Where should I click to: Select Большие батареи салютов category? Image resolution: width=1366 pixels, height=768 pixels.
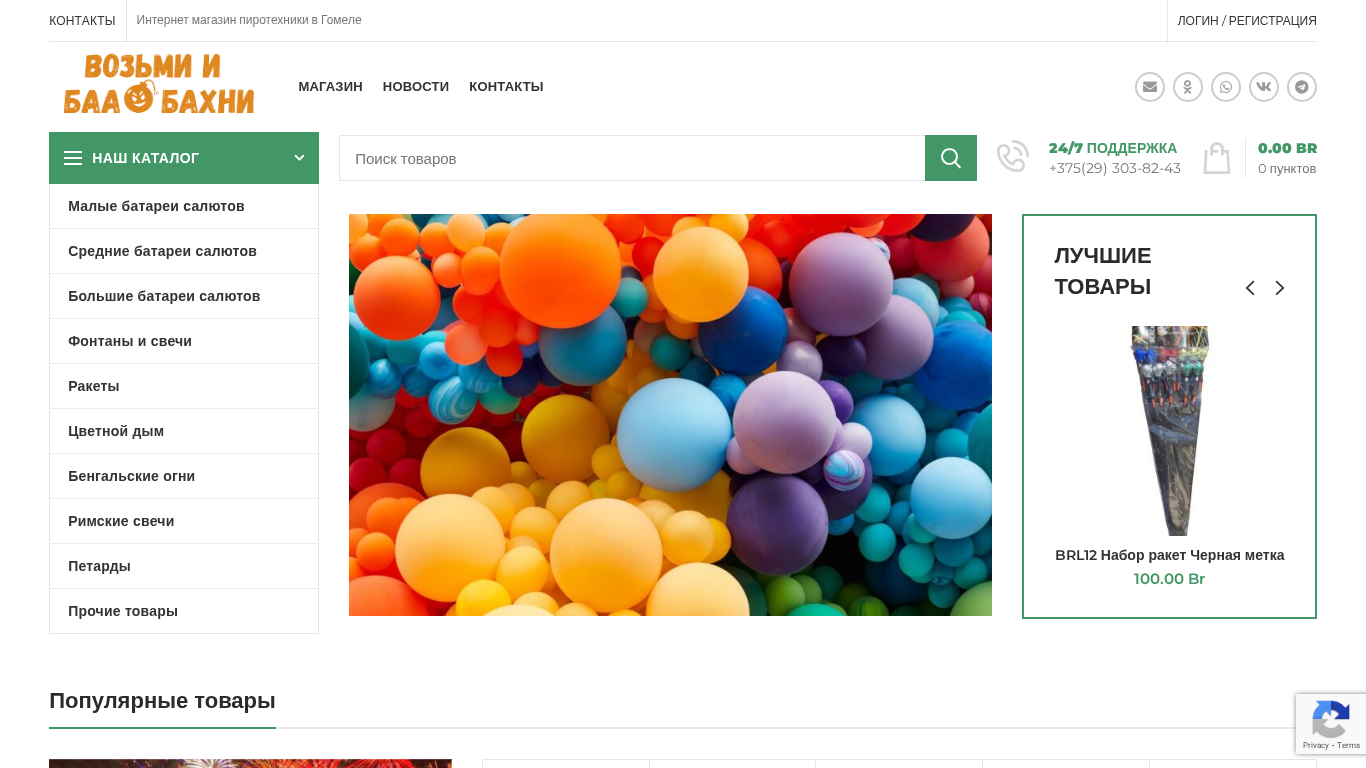click(x=184, y=296)
